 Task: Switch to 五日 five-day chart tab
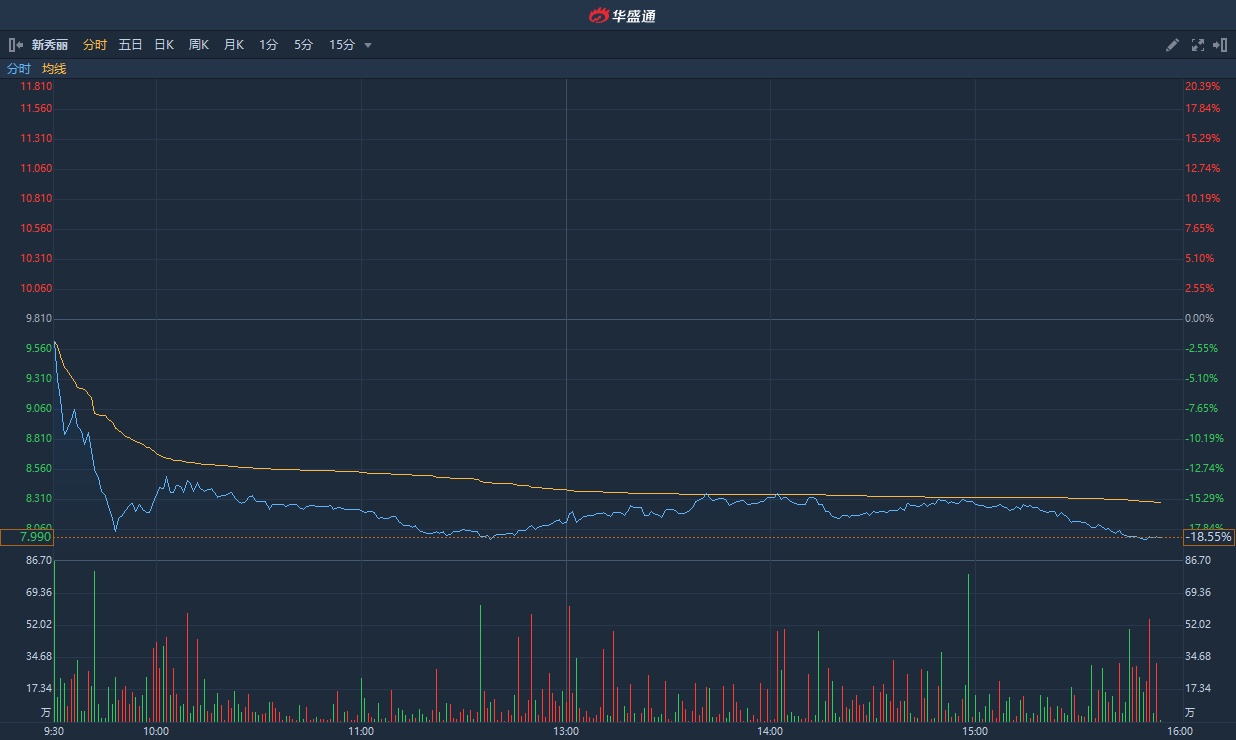[x=130, y=45]
